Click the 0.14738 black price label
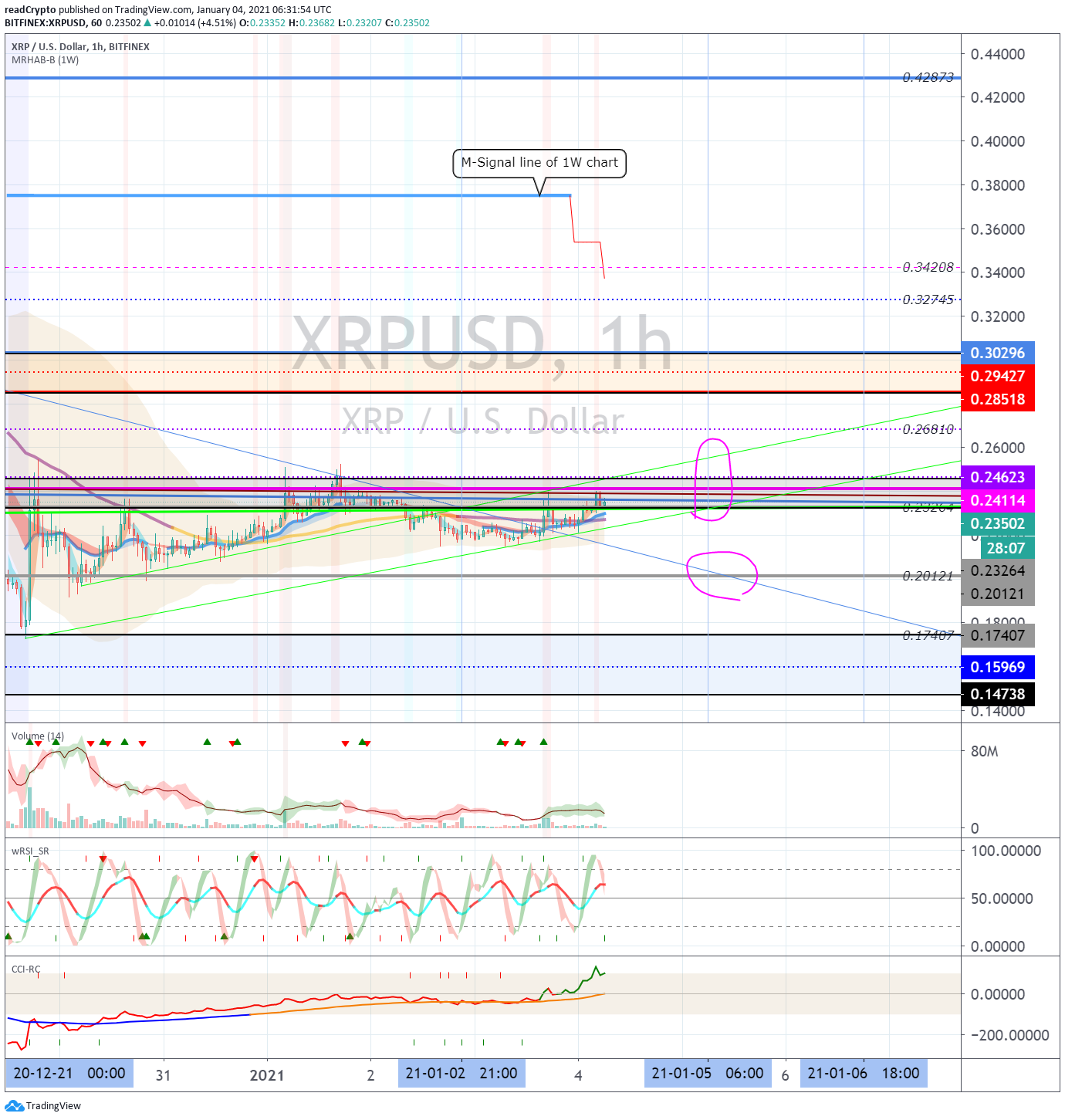The height and width of the screenshot is (1120, 1065). click(998, 694)
